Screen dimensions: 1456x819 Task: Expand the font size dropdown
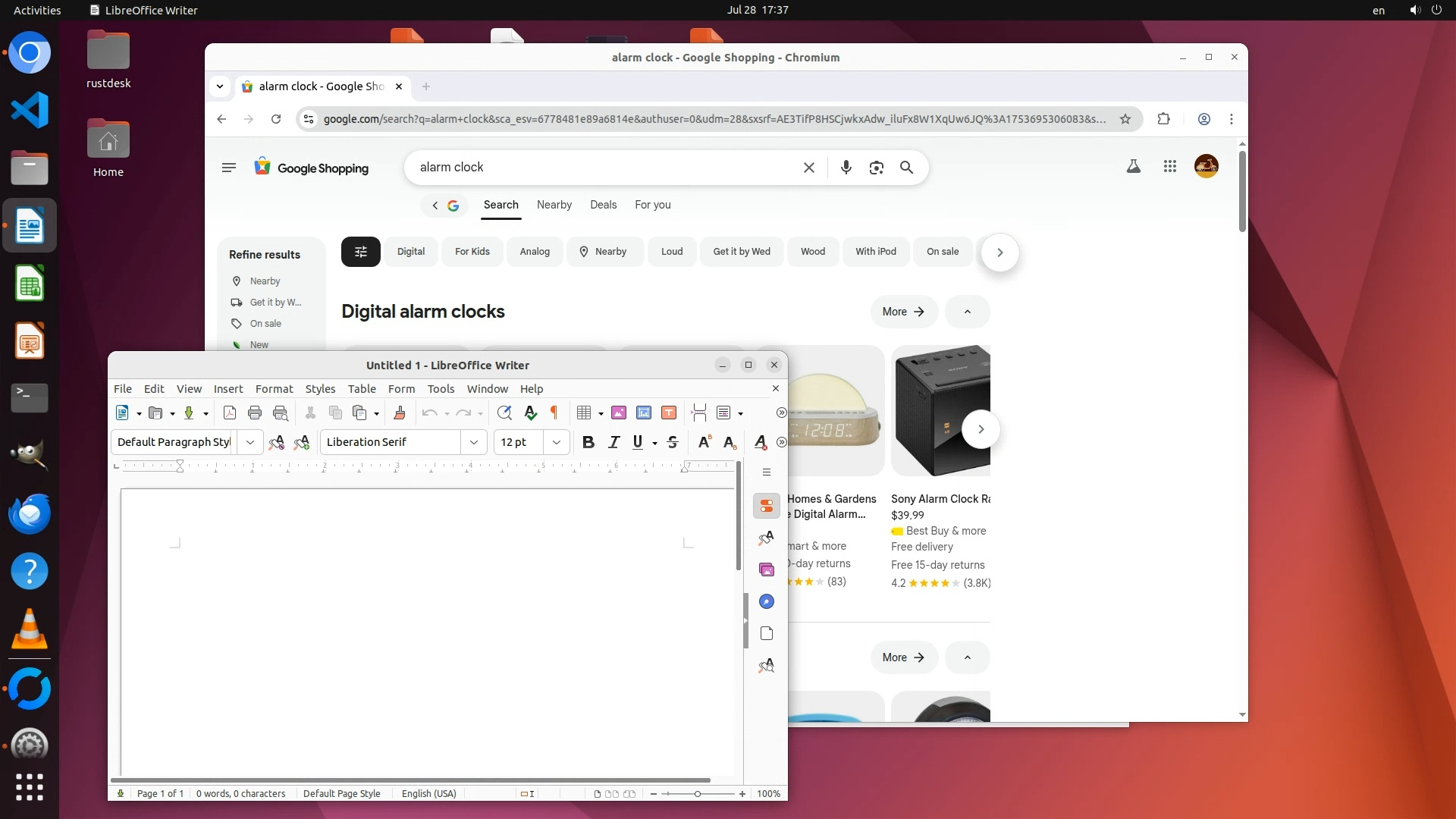(x=557, y=442)
